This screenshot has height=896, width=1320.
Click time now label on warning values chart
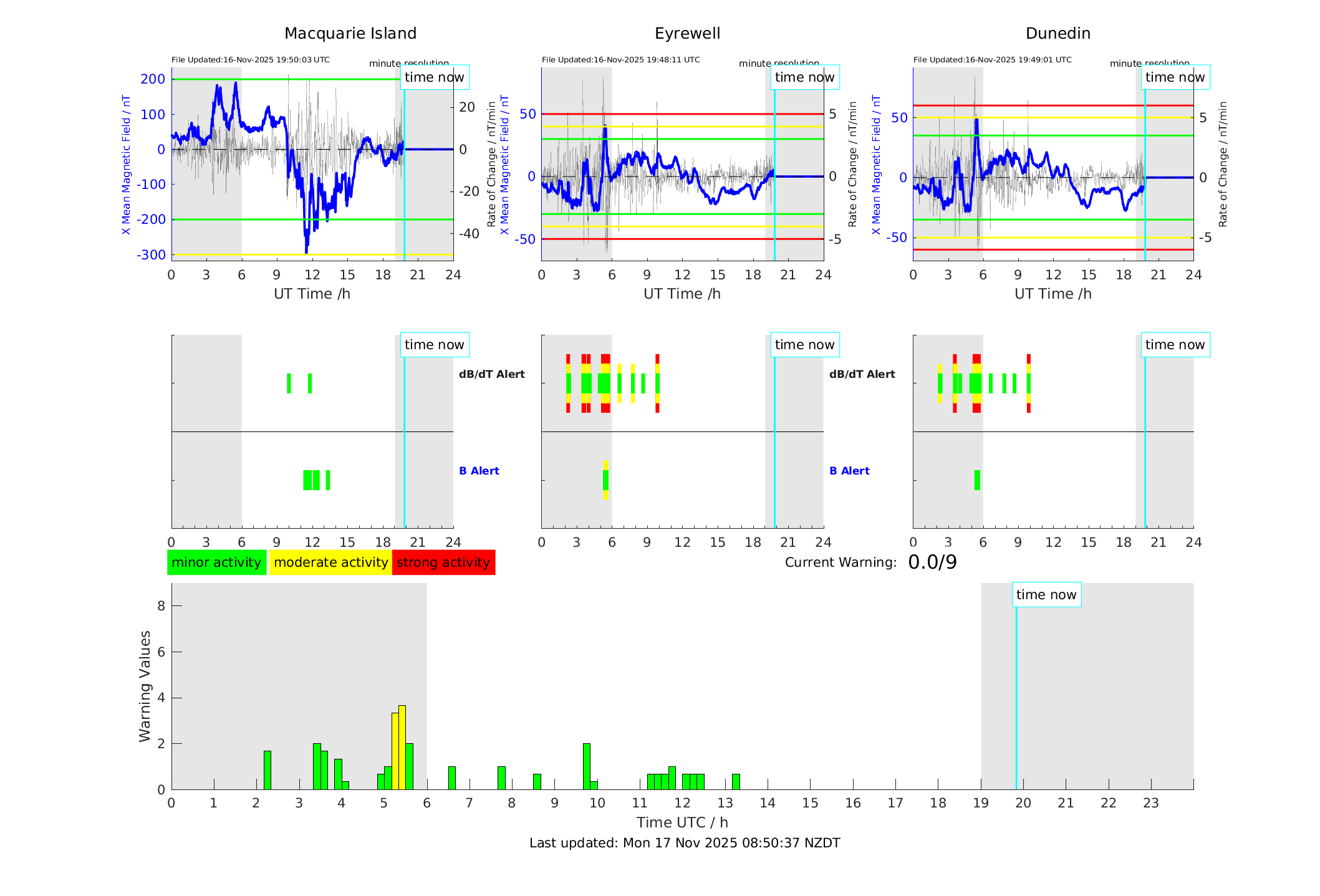coord(1046,595)
